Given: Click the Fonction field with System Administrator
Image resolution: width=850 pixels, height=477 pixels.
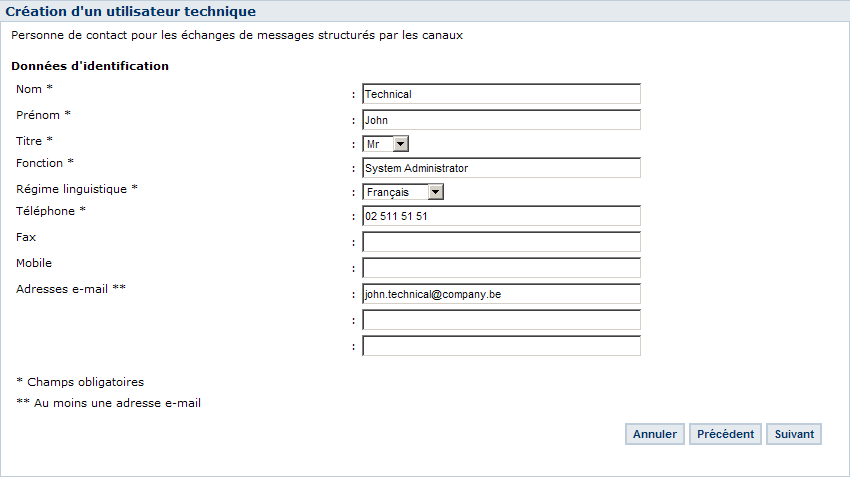Looking at the screenshot, I should pyautogui.click(x=500, y=168).
